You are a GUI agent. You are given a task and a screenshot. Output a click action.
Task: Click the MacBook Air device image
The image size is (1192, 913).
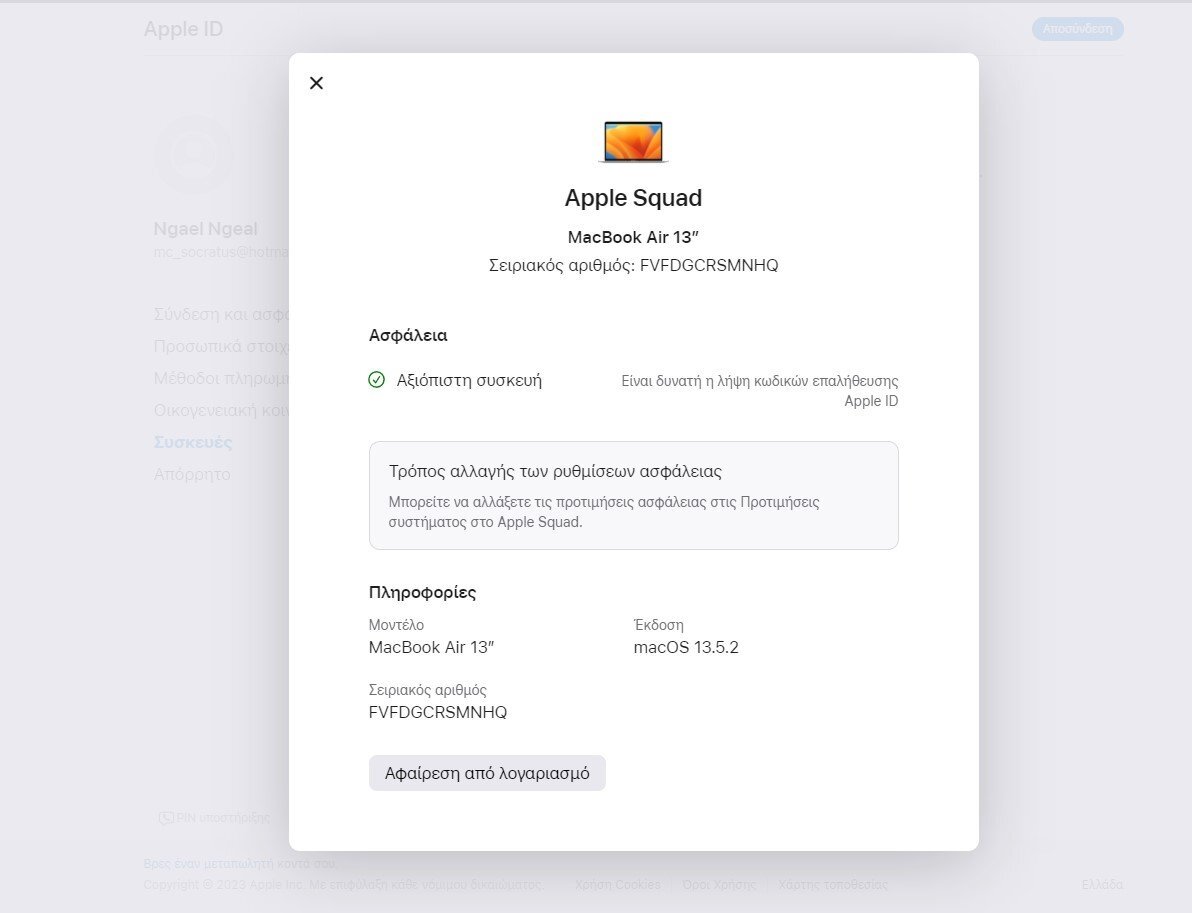pos(633,141)
